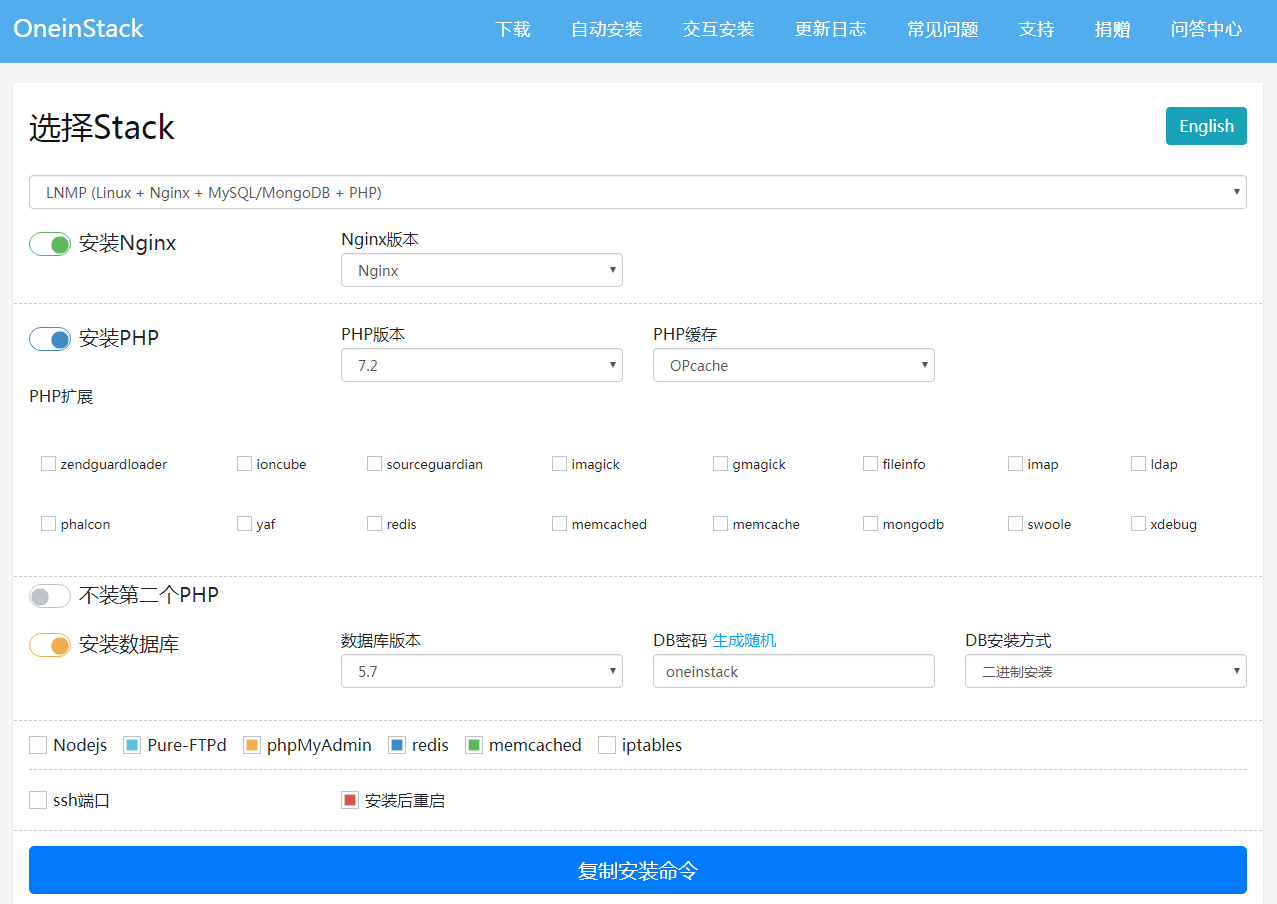The width and height of the screenshot is (1277, 904).
Task: Click the 生成随机 password link
Action: [744, 640]
